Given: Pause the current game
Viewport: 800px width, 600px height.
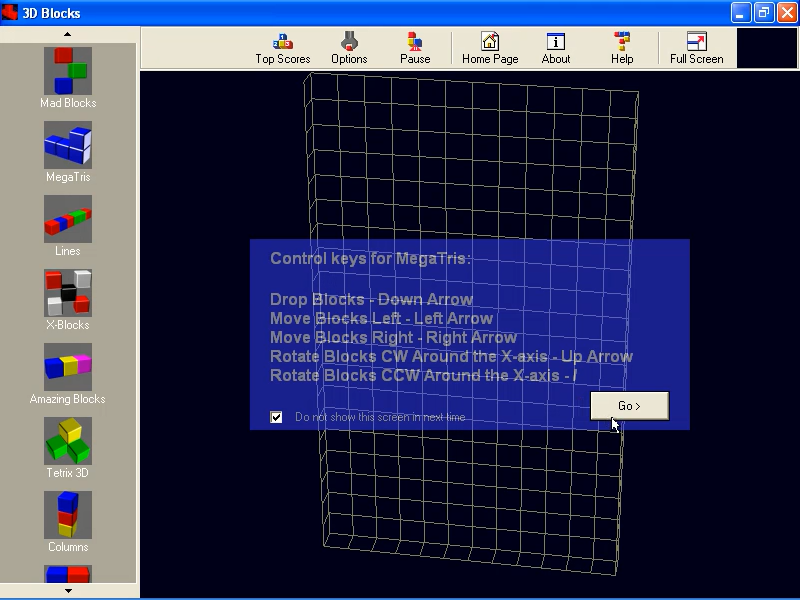Looking at the screenshot, I should [x=414, y=47].
